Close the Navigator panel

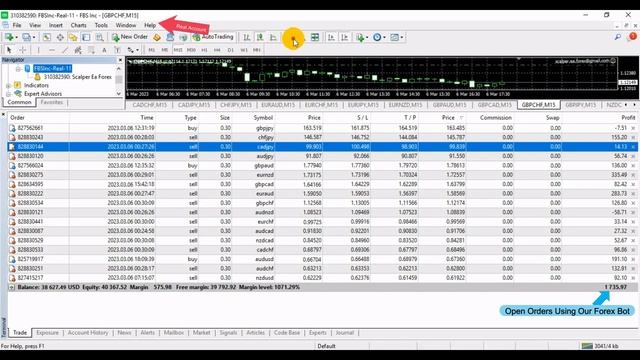[x=120, y=60]
